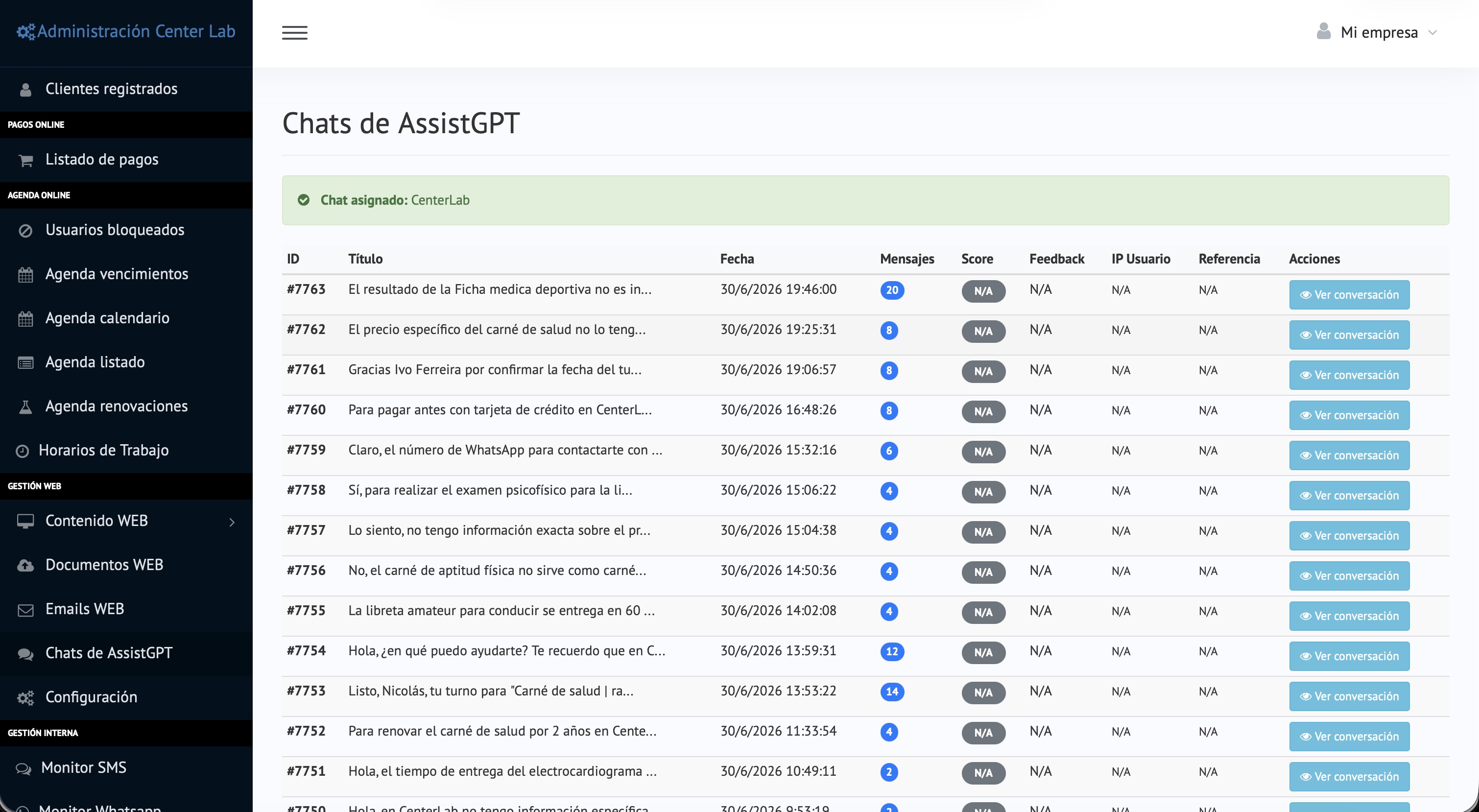Open the Mi empresa dropdown arrow
Image resolution: width=1479 pixels, height=812 pixels.
[1432, 33]
